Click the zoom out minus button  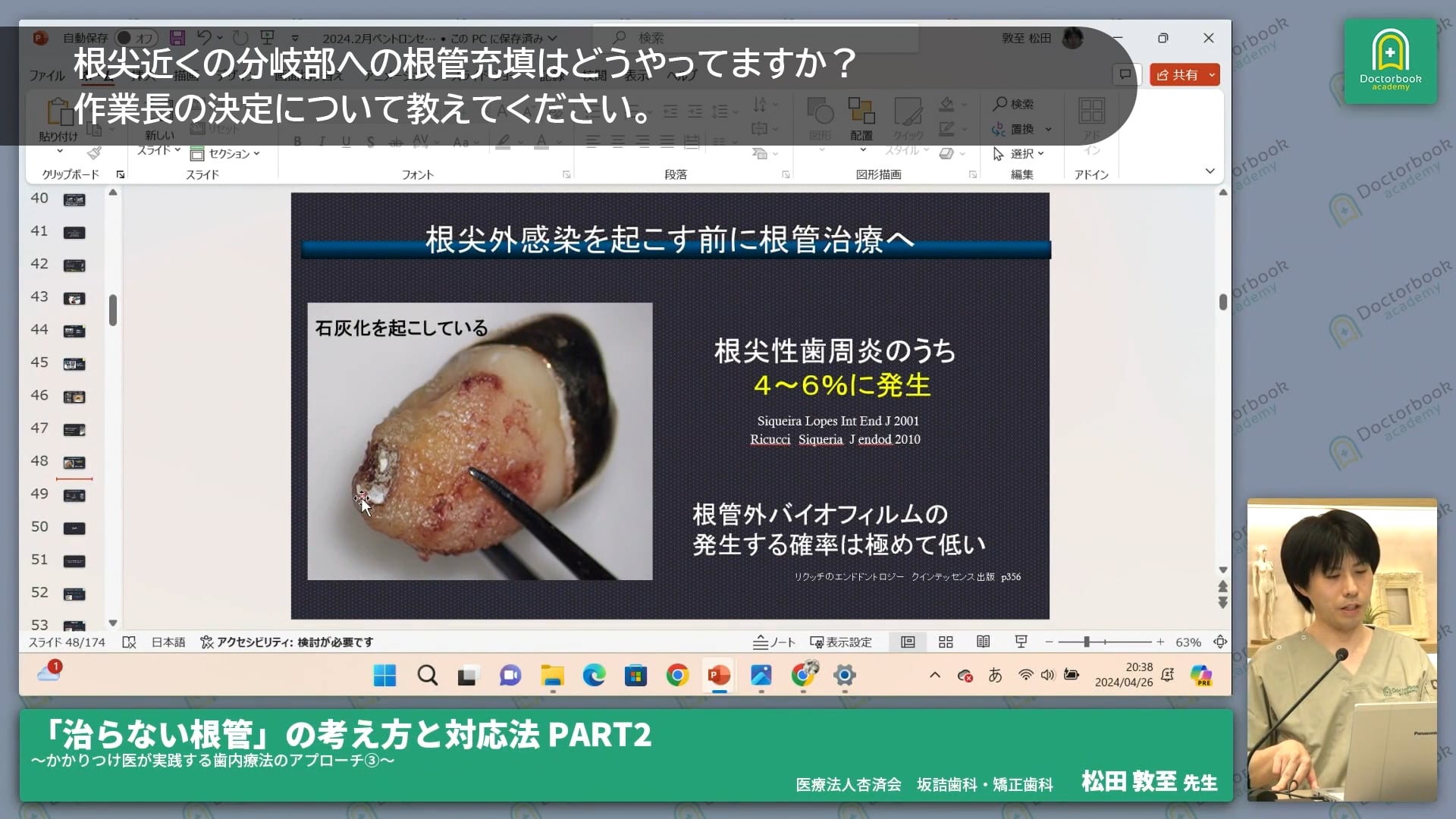pyautogui.click(x=1049, y=642)
